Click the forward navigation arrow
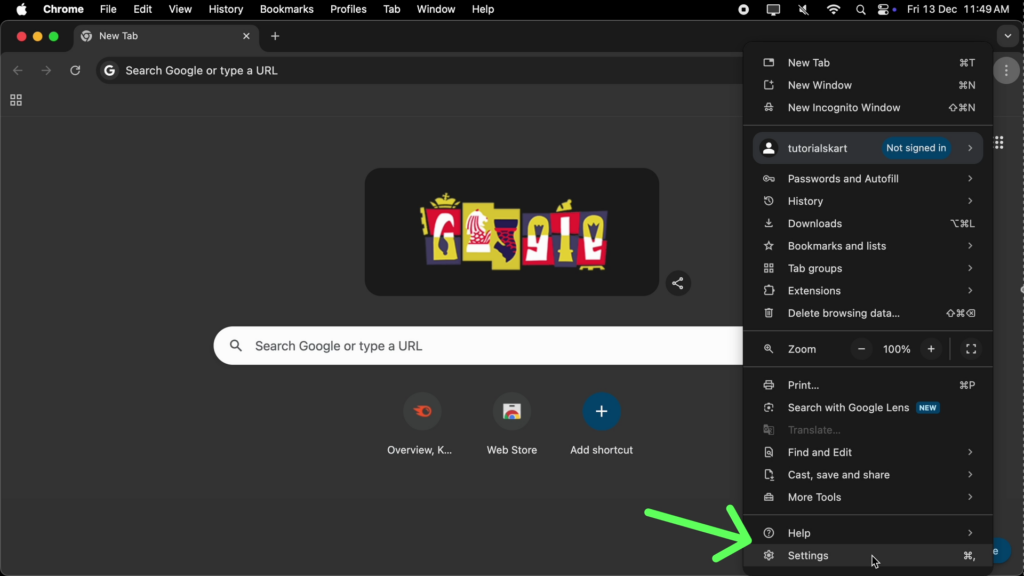This screenshot has height=576, width=1024. coord(46,71)
